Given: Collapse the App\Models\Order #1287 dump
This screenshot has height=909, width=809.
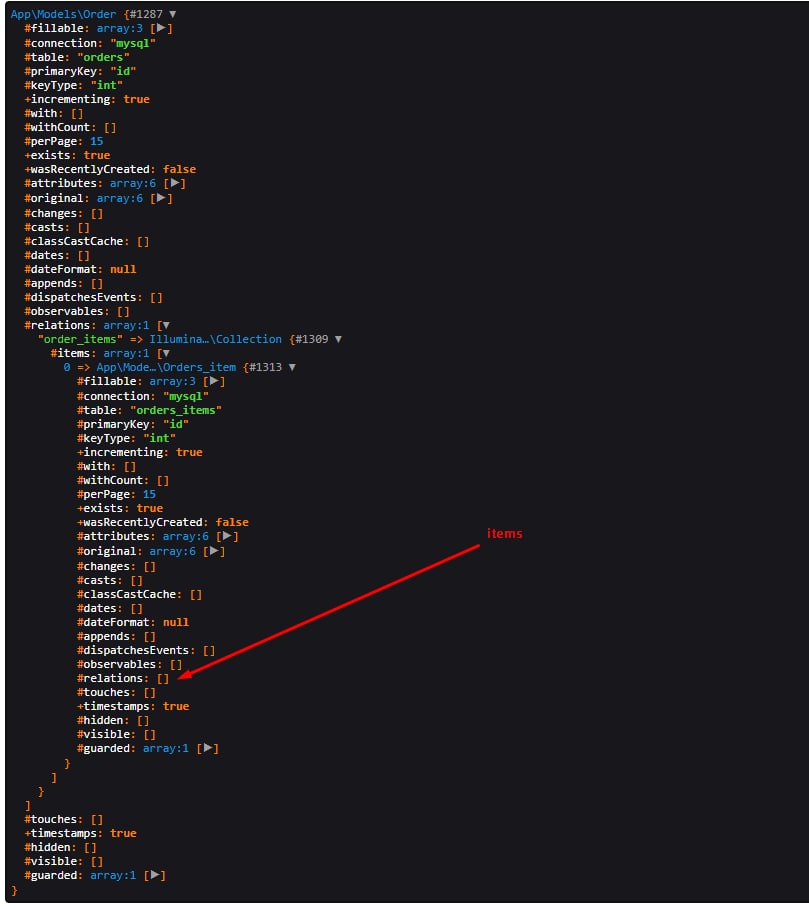Looking at the screenshot, I should tap(173, 14).
